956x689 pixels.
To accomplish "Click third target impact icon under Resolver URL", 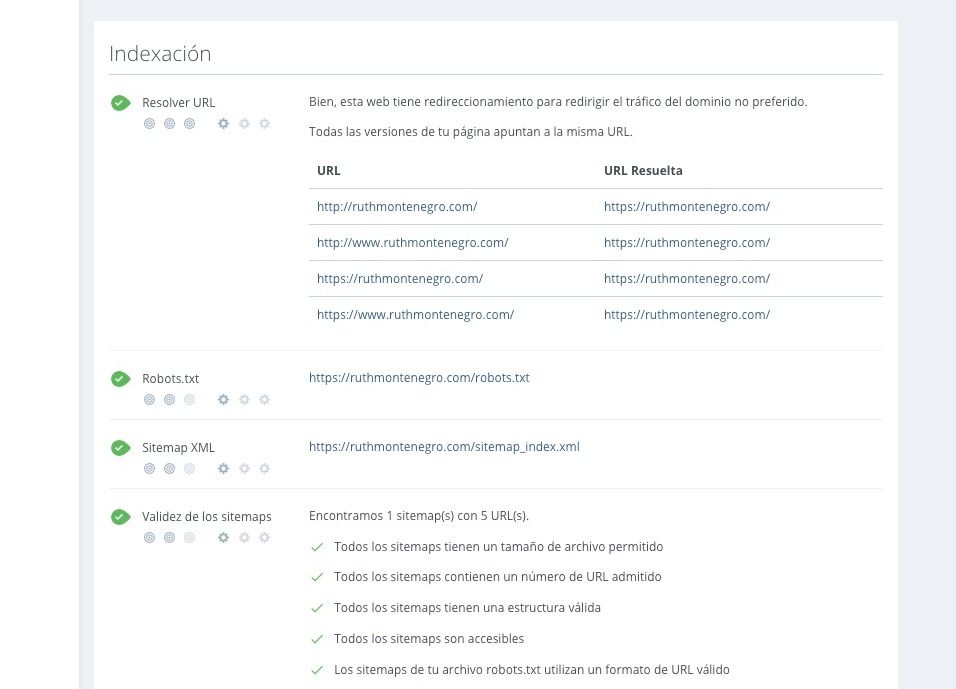I will click(190, 124).
